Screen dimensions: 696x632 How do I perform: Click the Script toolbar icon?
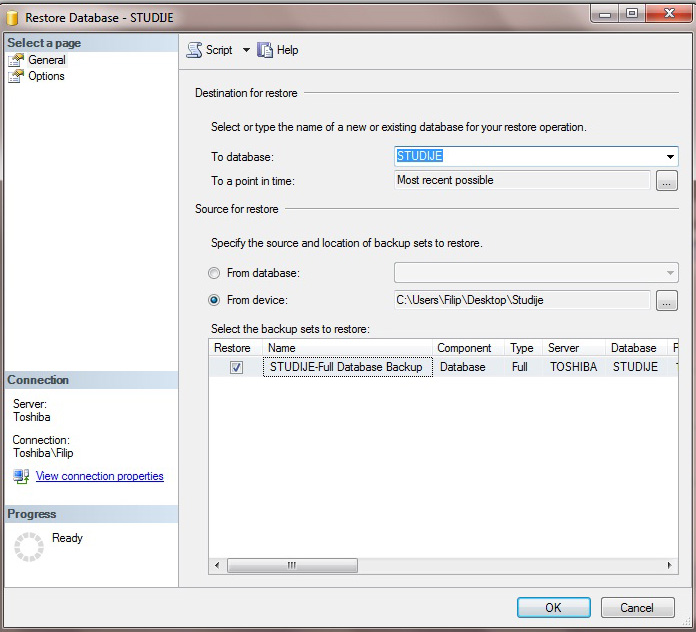(x=195, y=50)
